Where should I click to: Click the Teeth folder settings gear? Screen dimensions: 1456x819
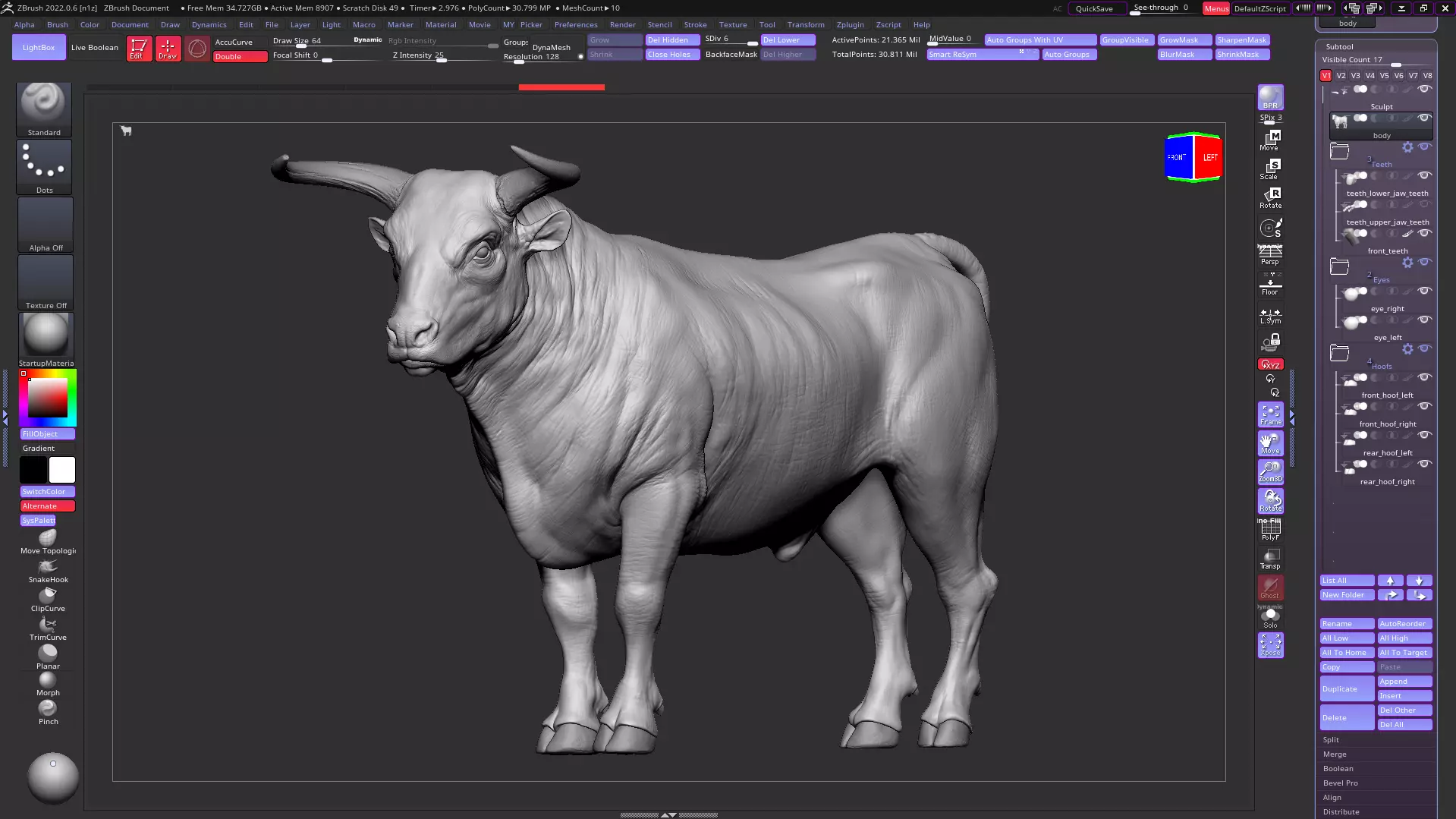pyautogui.click(x=1407, y=147)
